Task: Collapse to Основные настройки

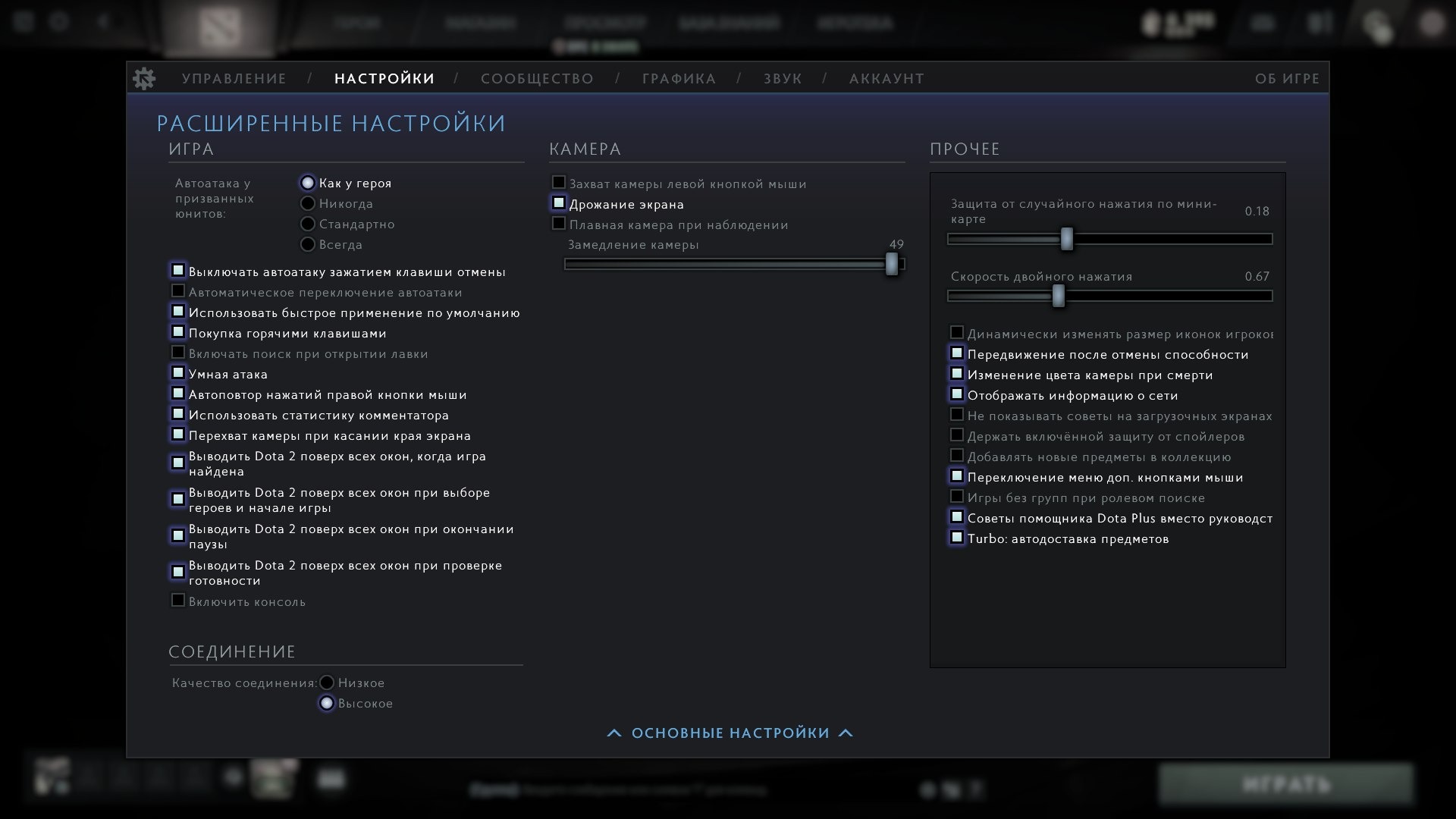Action: coord(730,733)
